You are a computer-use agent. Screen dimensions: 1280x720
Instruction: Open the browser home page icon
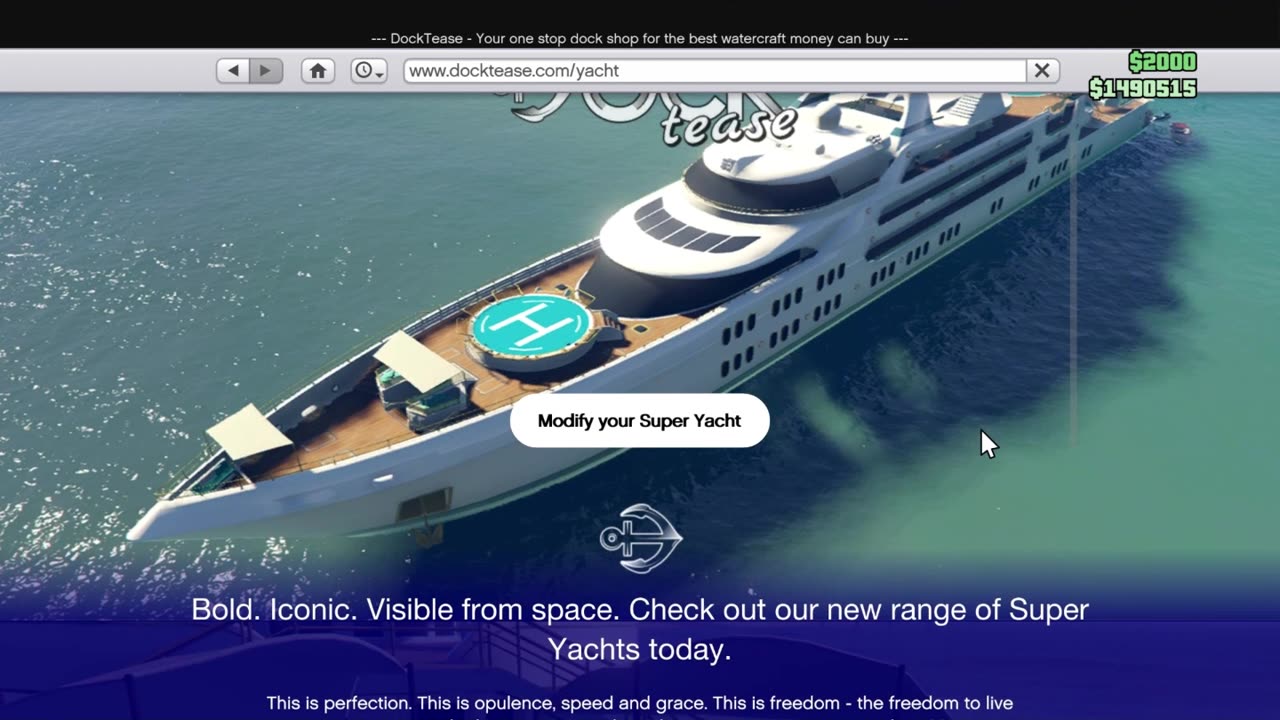(318, 71)
